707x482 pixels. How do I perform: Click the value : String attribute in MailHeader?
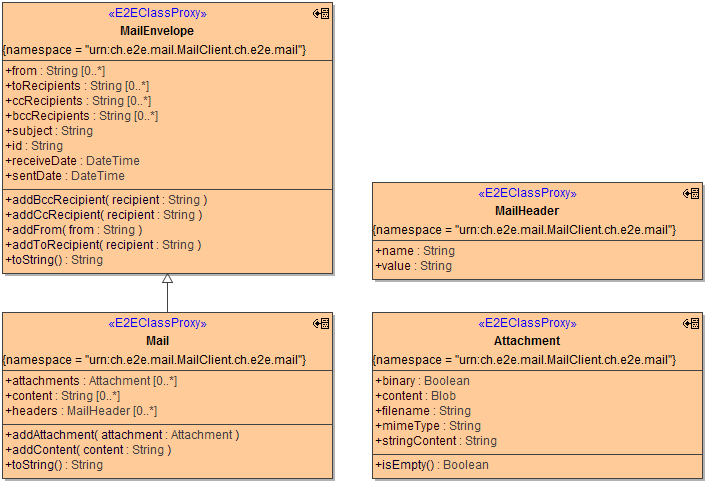413,266
